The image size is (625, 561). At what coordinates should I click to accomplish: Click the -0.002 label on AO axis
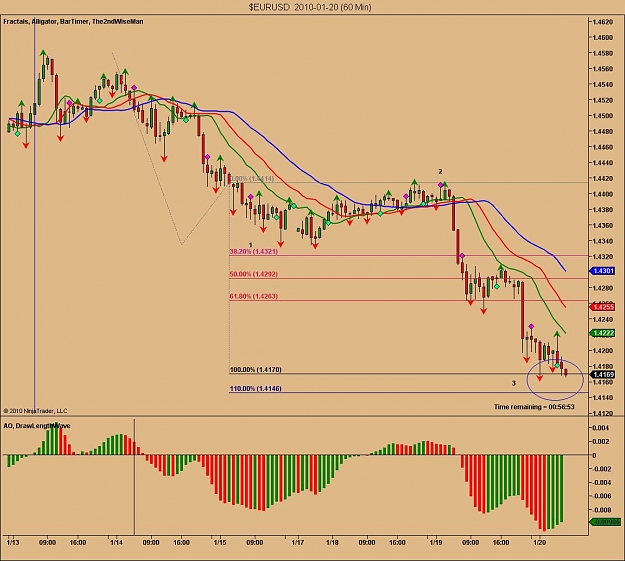click(600, 469)
